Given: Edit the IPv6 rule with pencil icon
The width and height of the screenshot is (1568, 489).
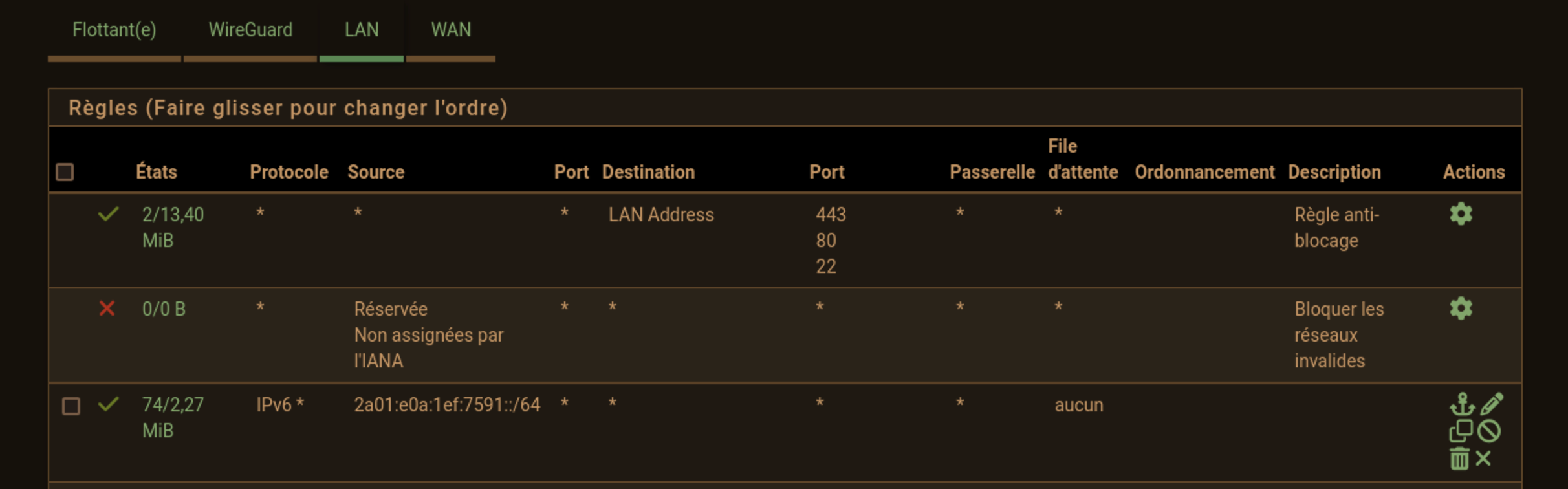Looking at the screenshot, I should click(1492, 404).
